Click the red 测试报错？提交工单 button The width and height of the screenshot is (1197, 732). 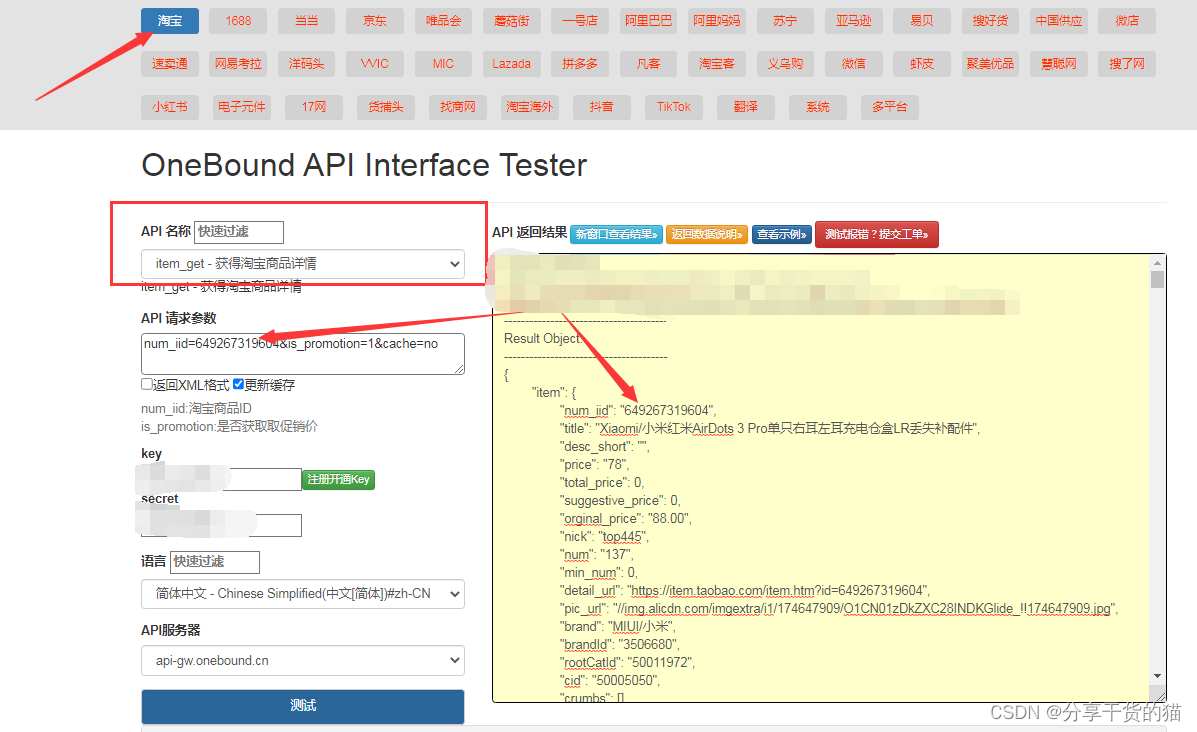coord(877,234)
